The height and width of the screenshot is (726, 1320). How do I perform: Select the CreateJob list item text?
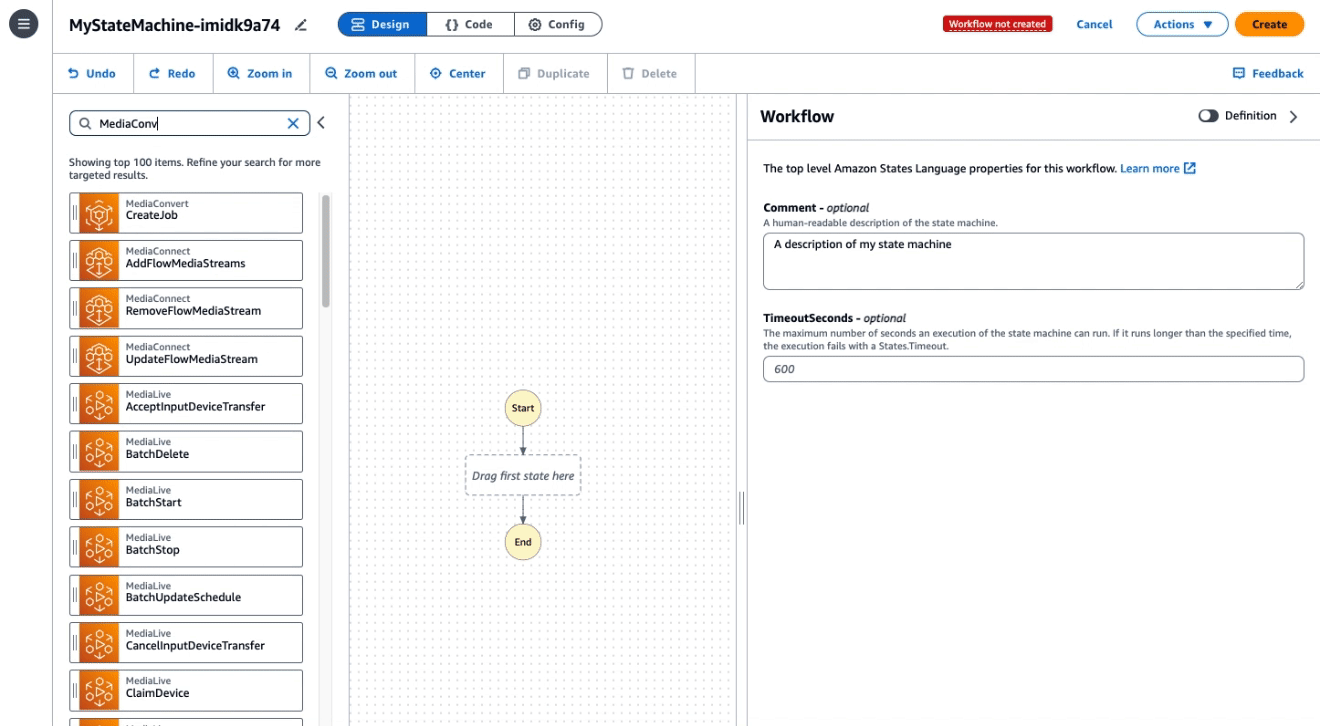click(152, 216)
